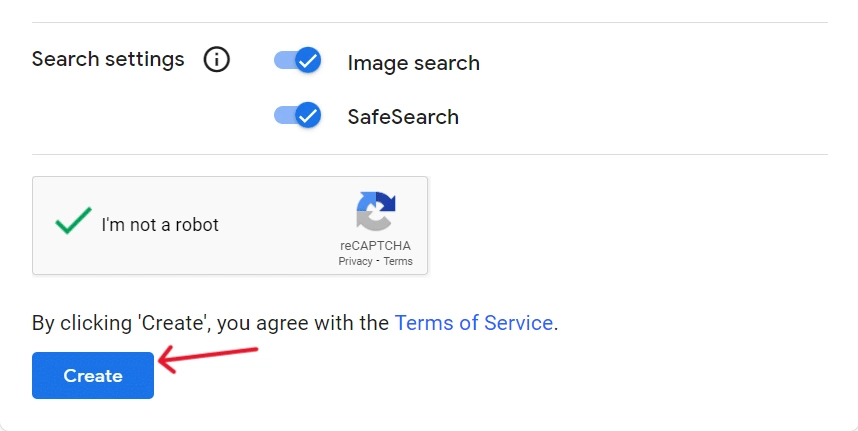This screenshot has width=858, height=431.
Task: Select the Image search label text
Action: point(414,63)
